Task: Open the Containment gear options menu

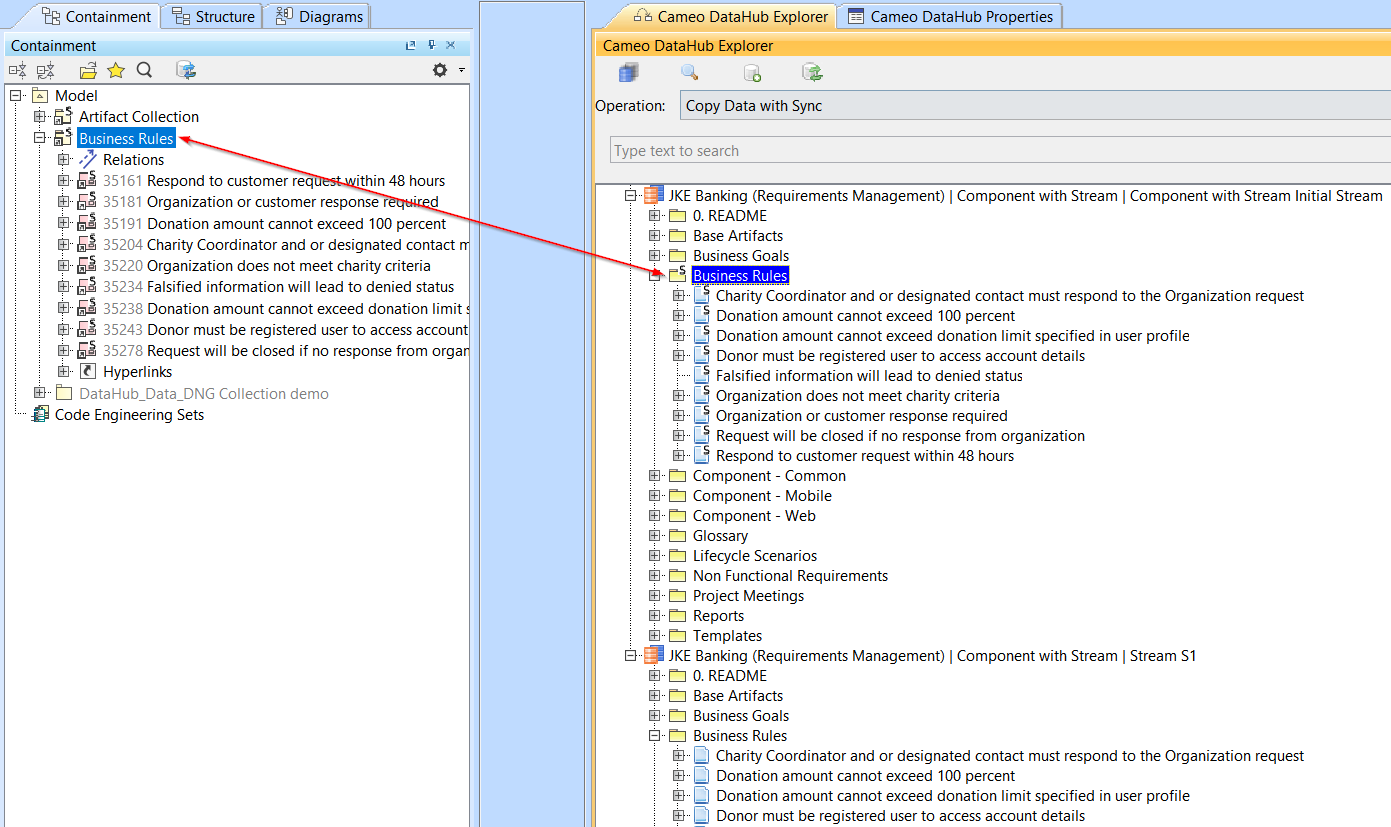Action: tap(440, 70)
